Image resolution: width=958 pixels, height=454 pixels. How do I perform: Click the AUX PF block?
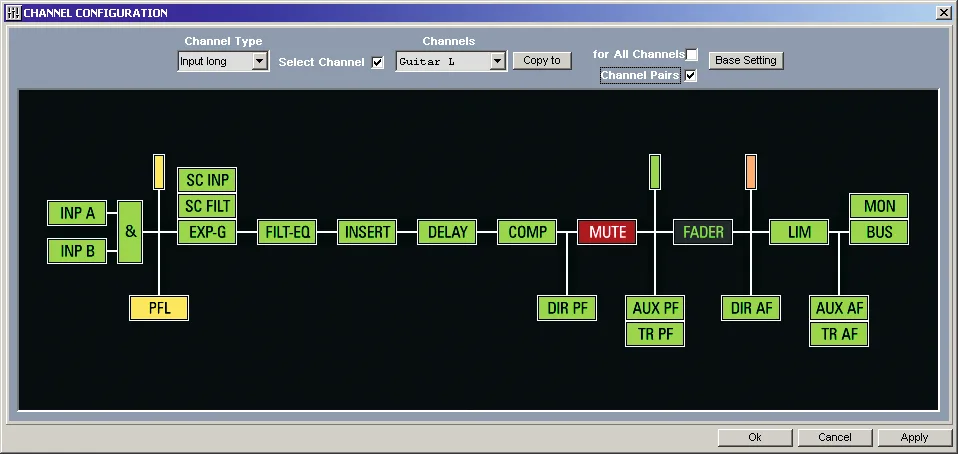[x=655, y=308]
